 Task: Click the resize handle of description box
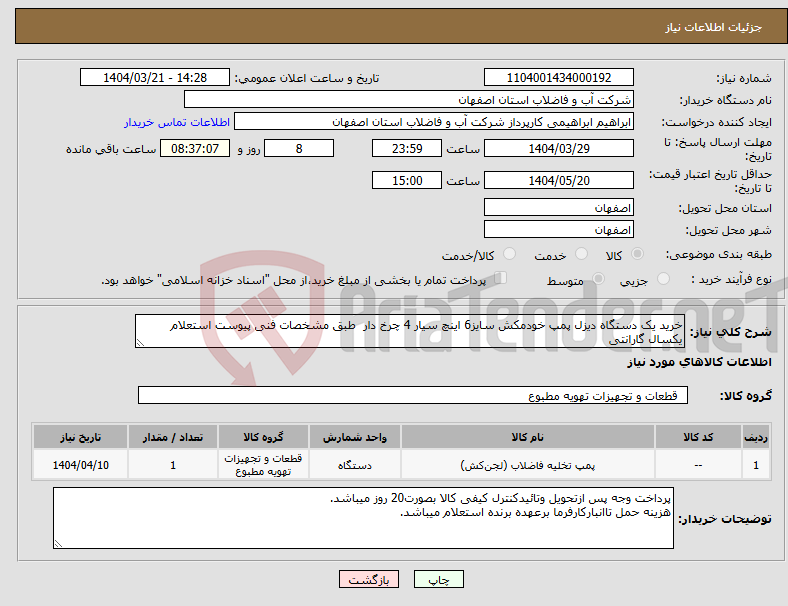tap(140, 343)
